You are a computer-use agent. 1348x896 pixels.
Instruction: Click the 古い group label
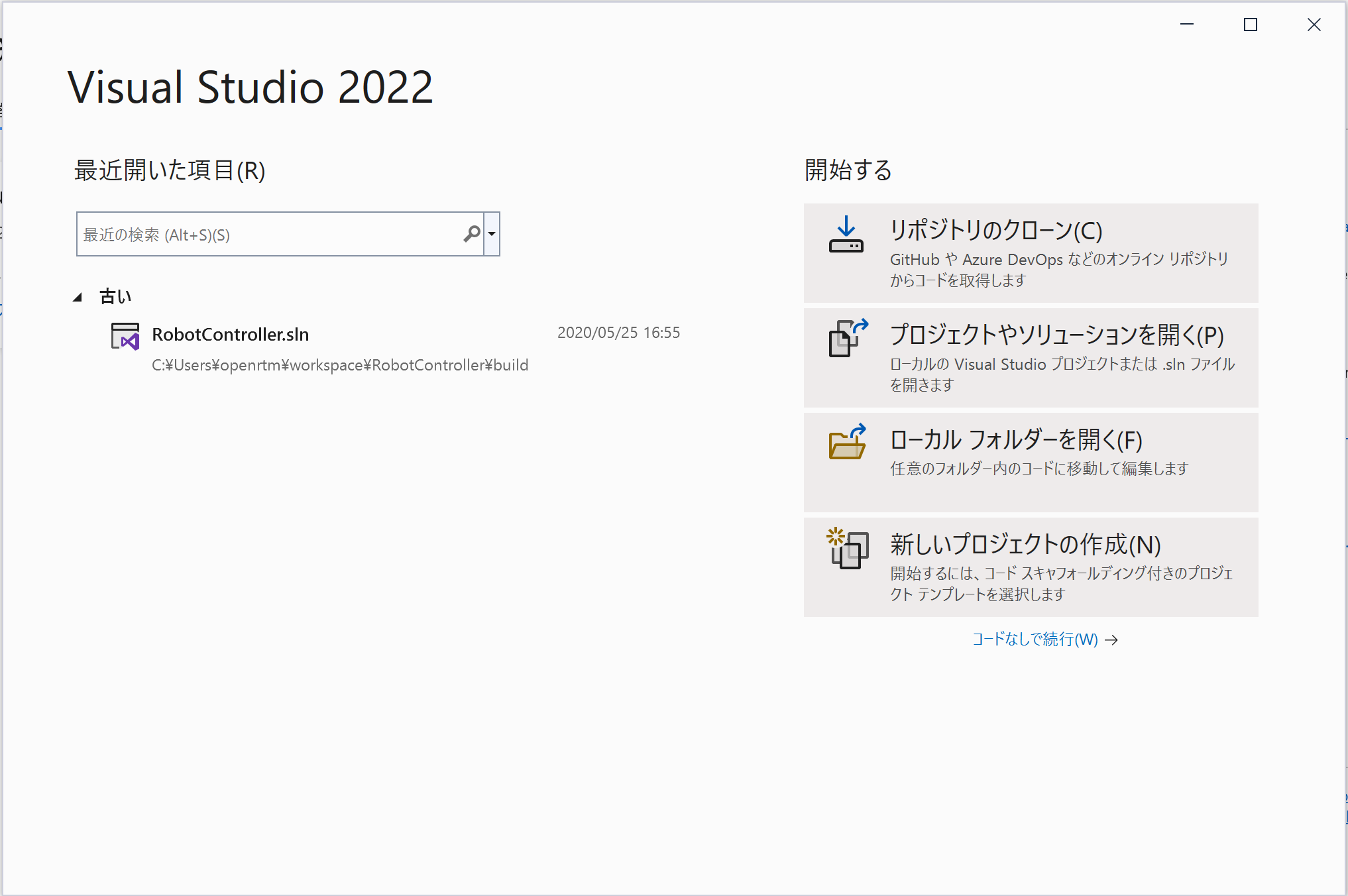pyautogui.click(x=115, y=296)
